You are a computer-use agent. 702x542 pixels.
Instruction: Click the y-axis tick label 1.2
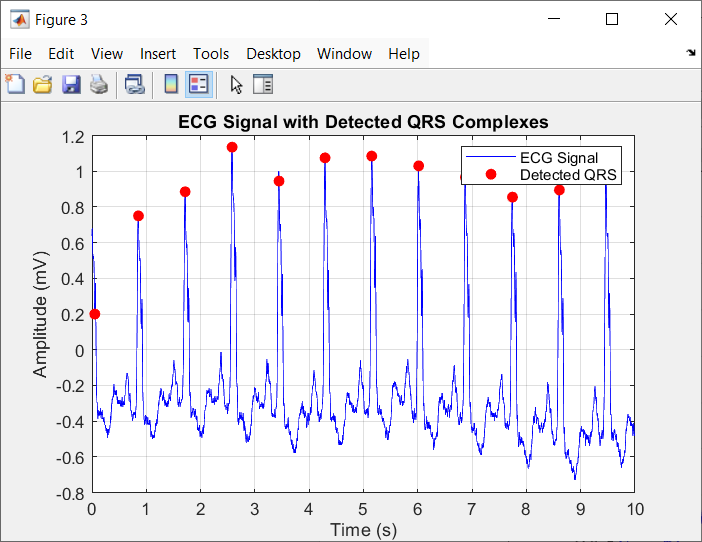tap(73, 137)
